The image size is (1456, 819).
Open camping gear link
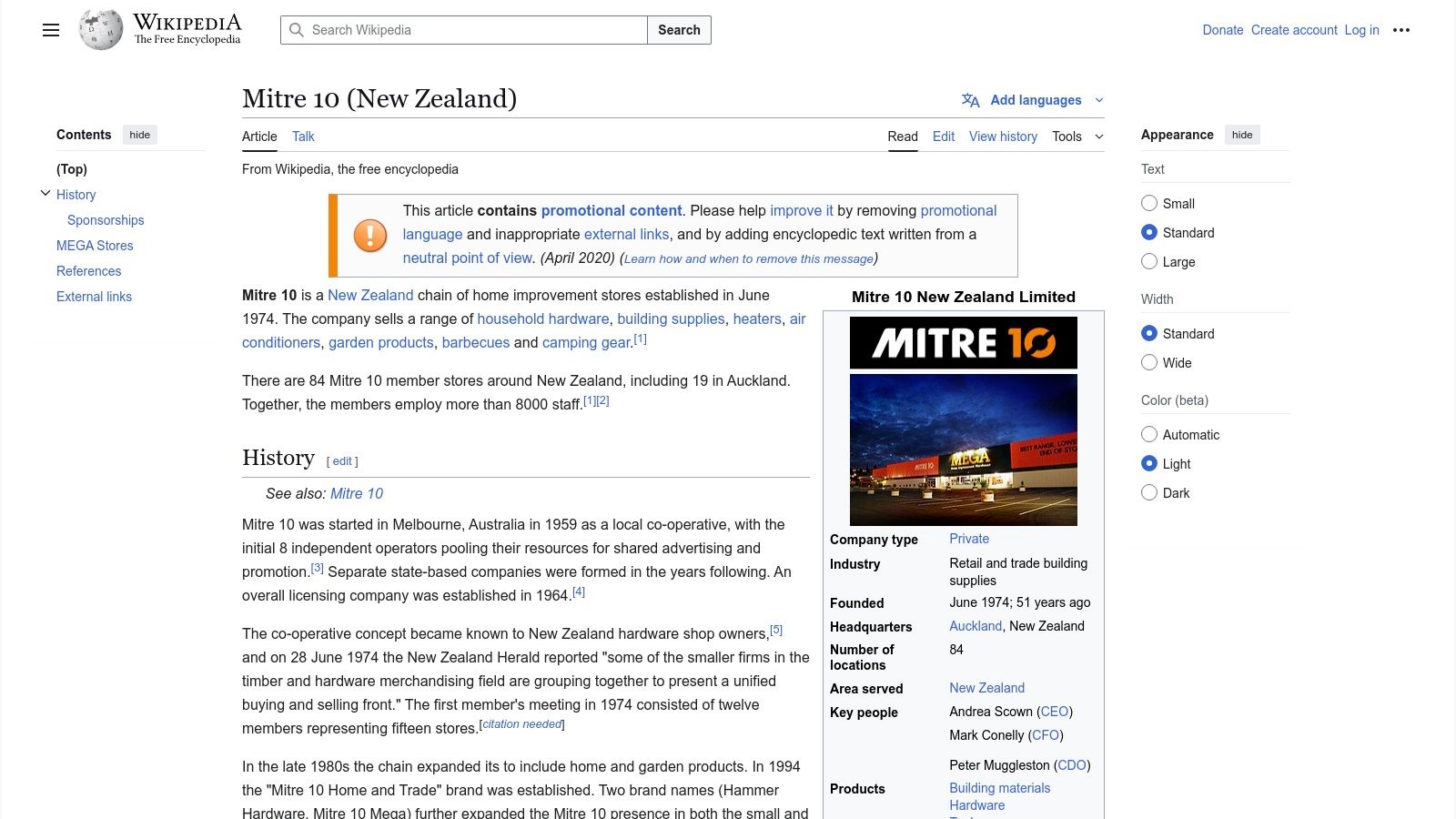(587, 342)
